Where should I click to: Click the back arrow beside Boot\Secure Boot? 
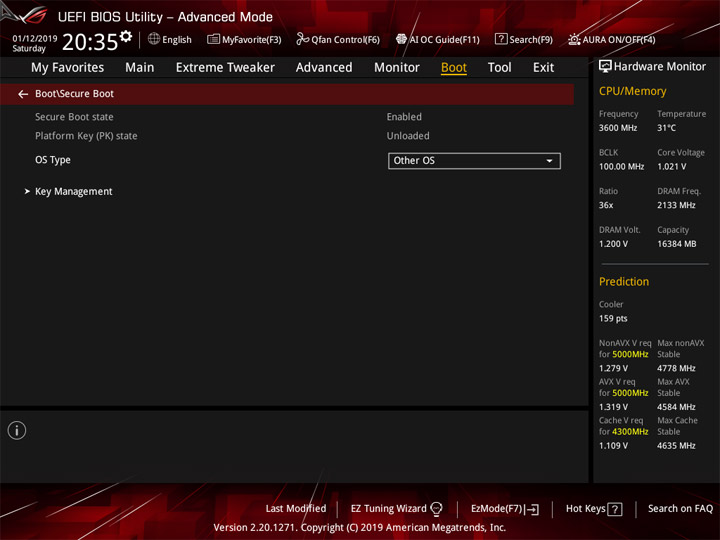point(23,94)
